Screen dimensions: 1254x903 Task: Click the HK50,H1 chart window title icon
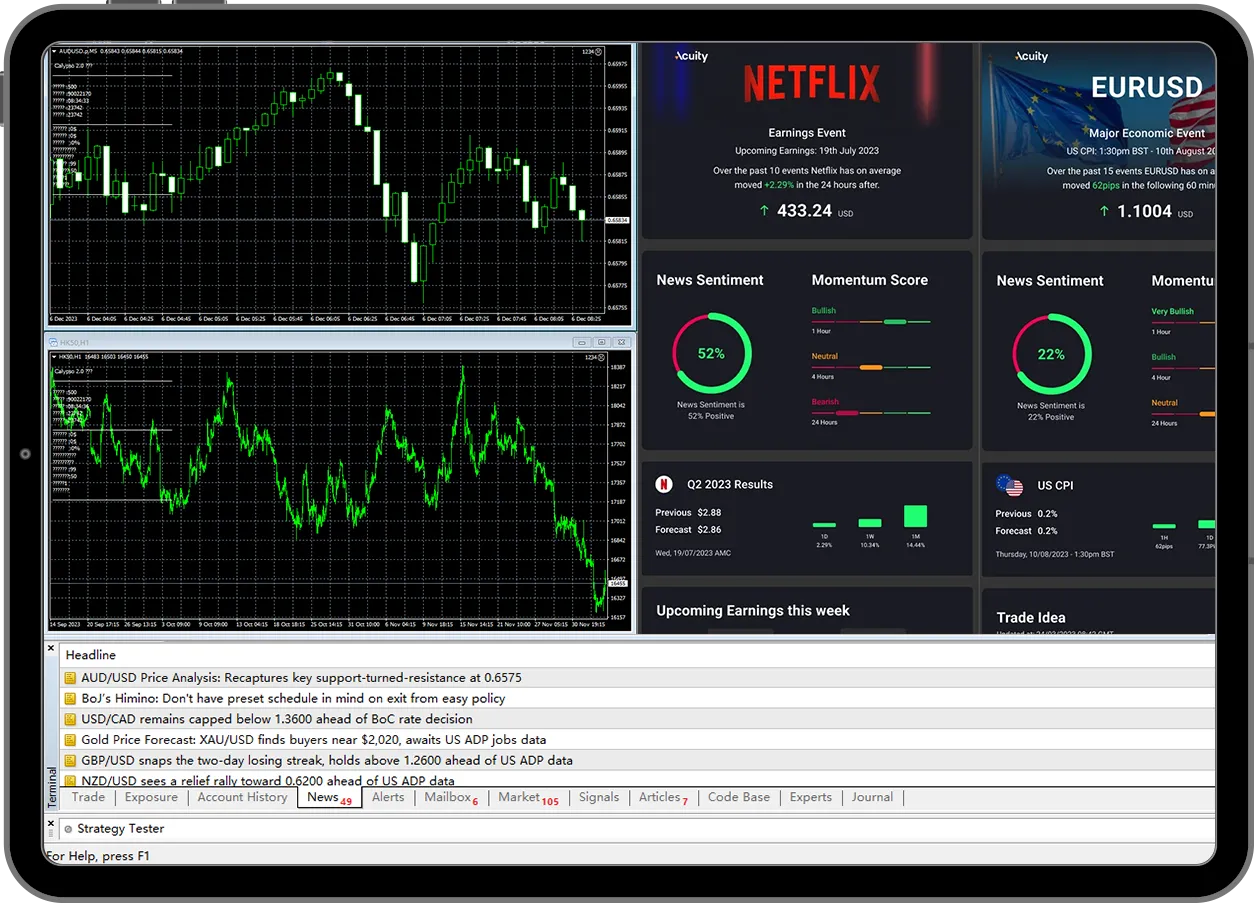[53, 342]
